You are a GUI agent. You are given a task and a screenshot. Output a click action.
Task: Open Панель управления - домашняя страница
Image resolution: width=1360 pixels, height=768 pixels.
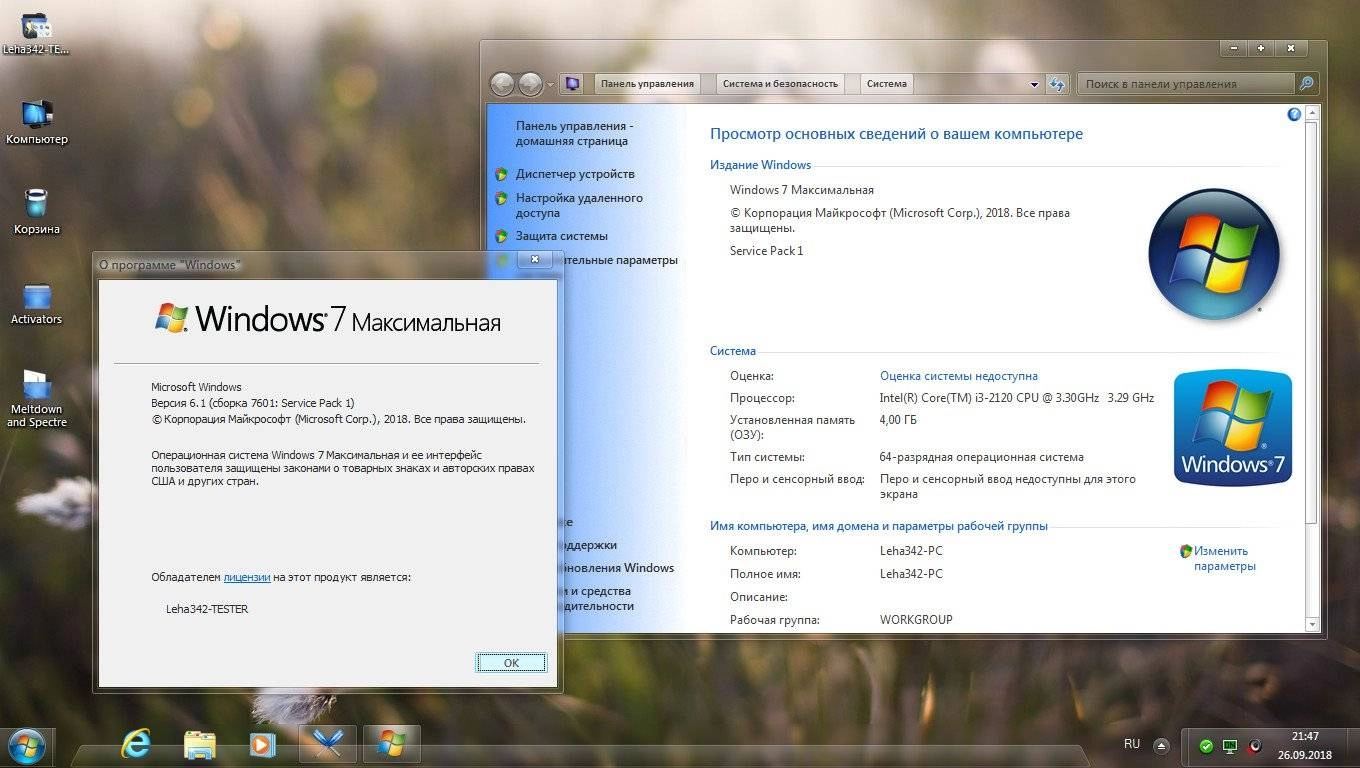tap(574, 134)
